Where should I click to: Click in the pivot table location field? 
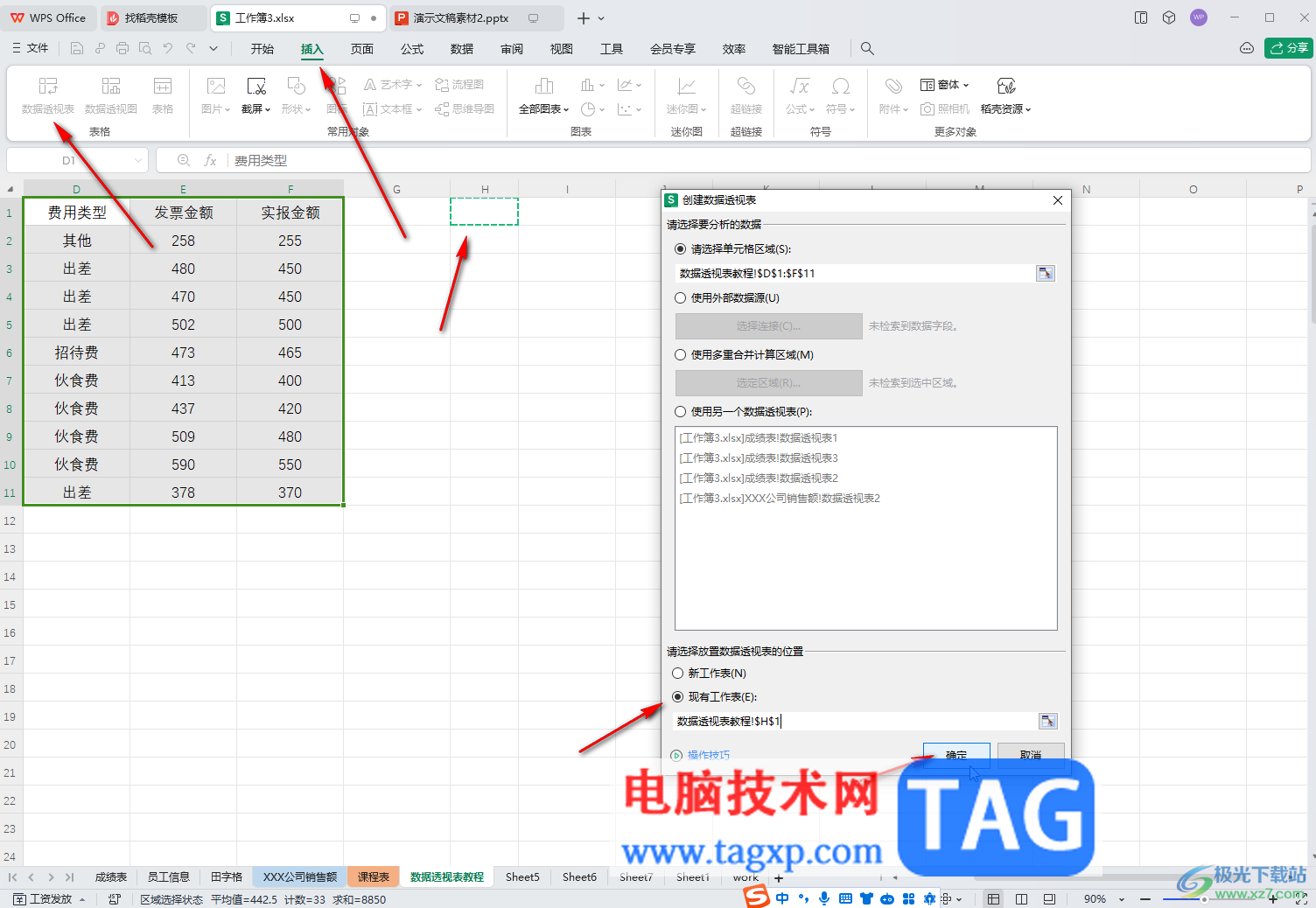(856, 722)
